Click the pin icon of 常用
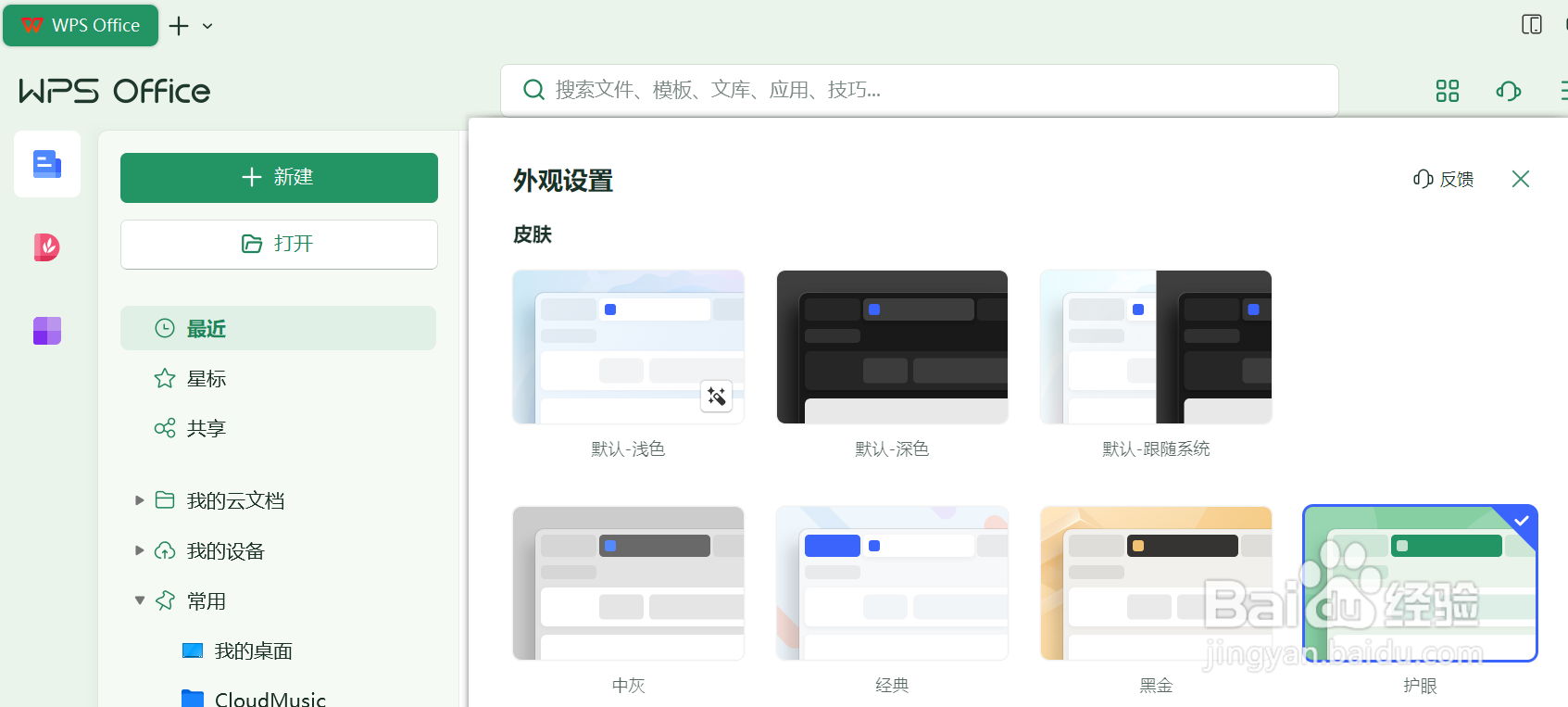Screen dimensions: 1568x707 (x=165, y=600)
